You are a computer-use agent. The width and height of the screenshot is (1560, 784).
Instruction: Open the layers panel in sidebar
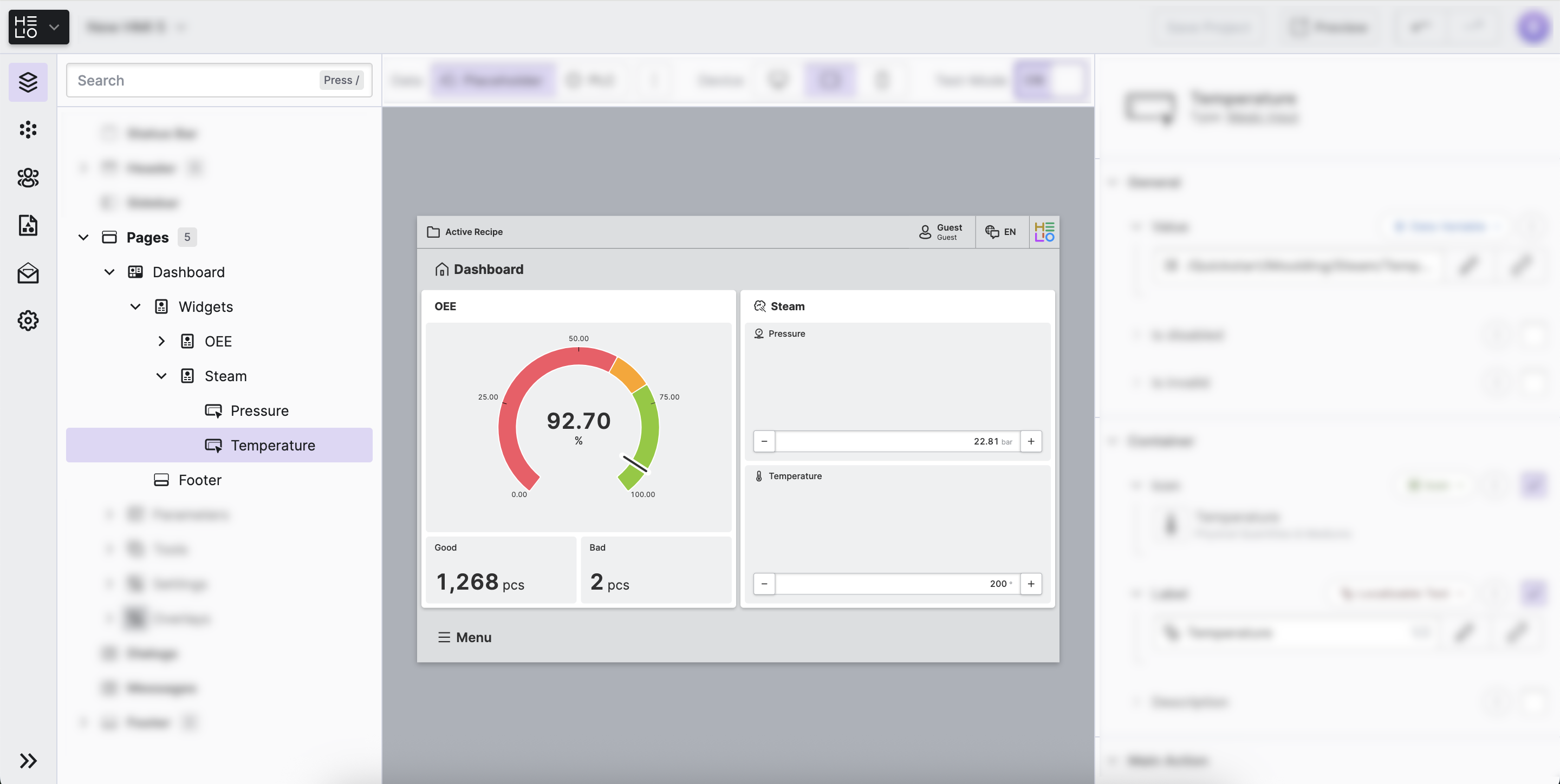click(x=28, y=82)
